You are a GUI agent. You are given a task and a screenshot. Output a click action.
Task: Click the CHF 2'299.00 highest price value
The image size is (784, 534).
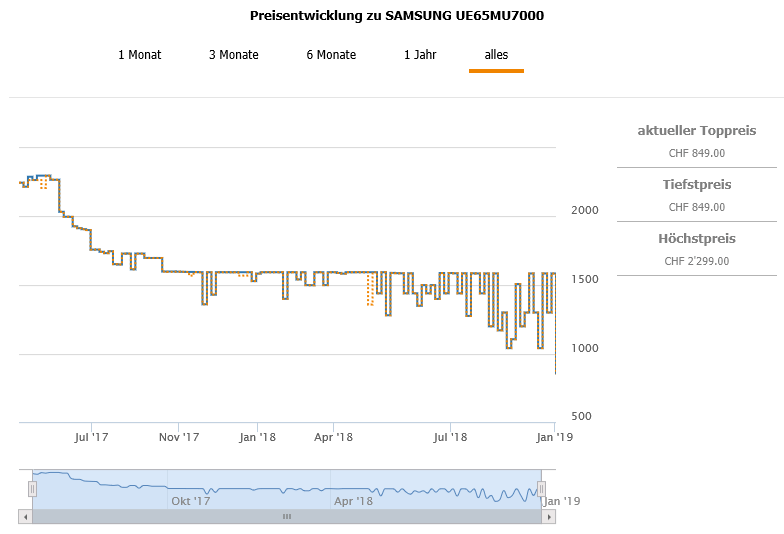pos(696,261)
